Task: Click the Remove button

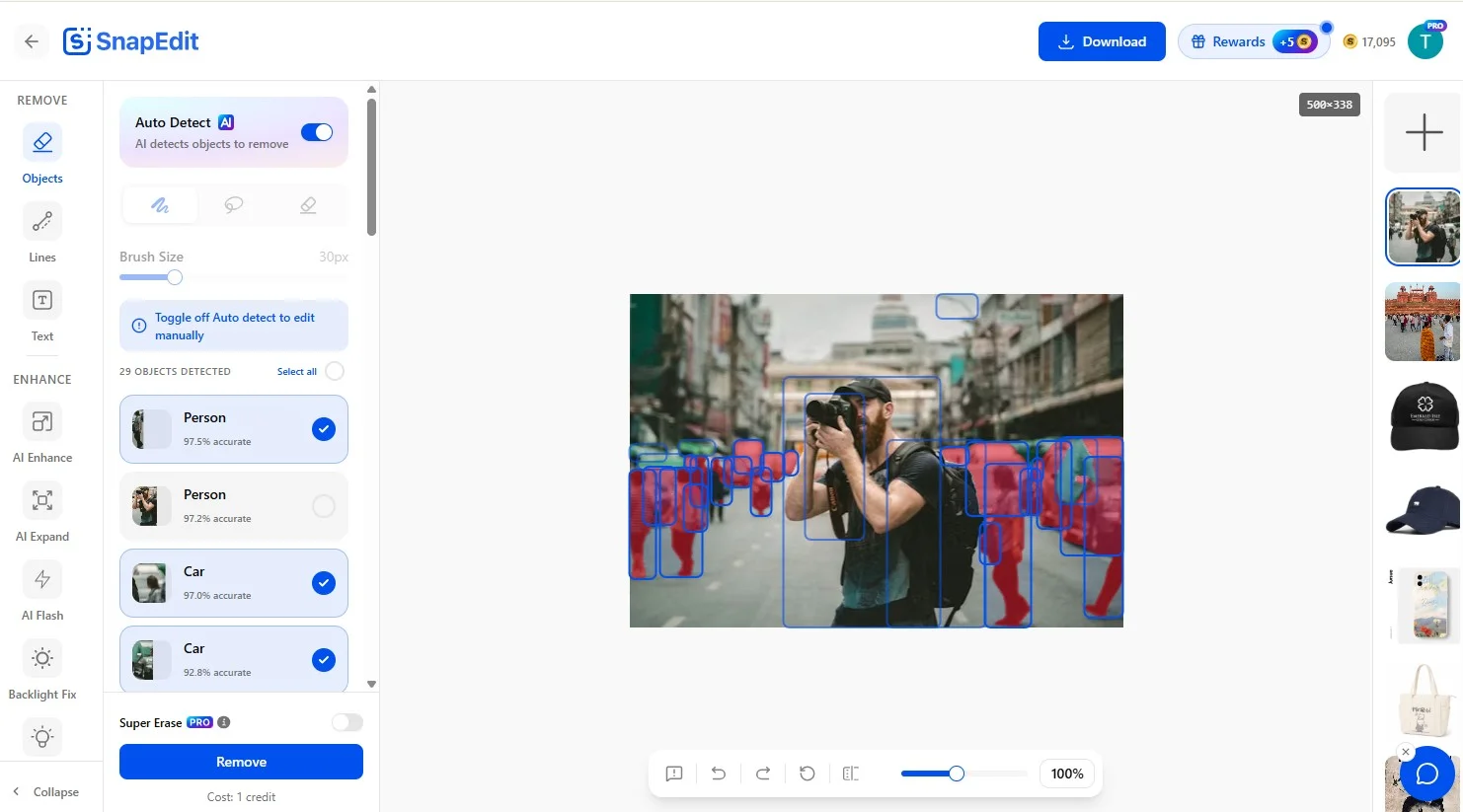Action: pos(241,762)
